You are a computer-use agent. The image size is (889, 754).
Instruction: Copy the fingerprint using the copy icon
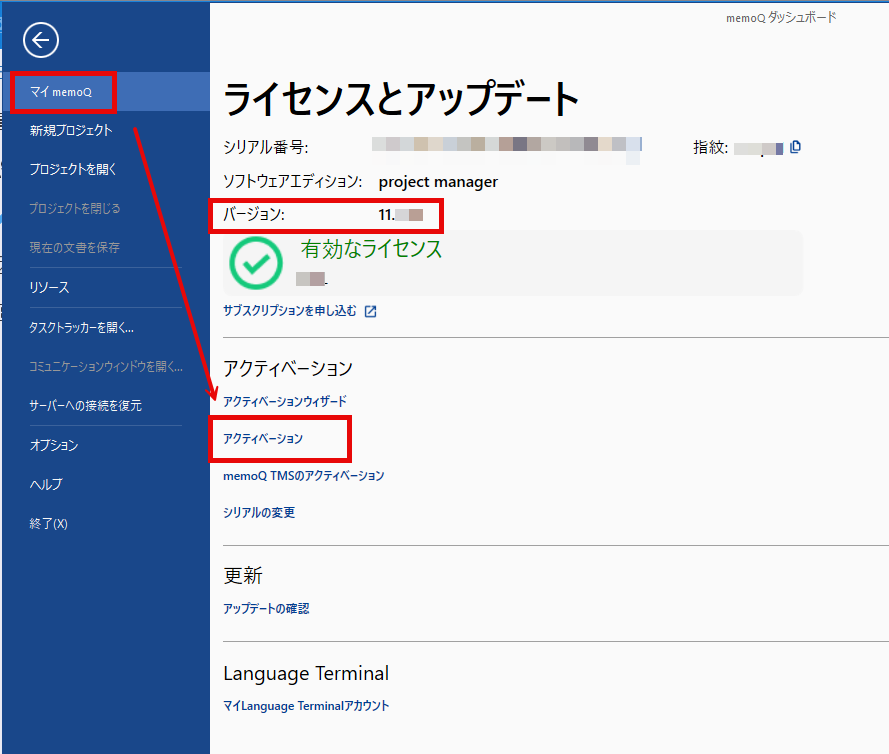795,147
